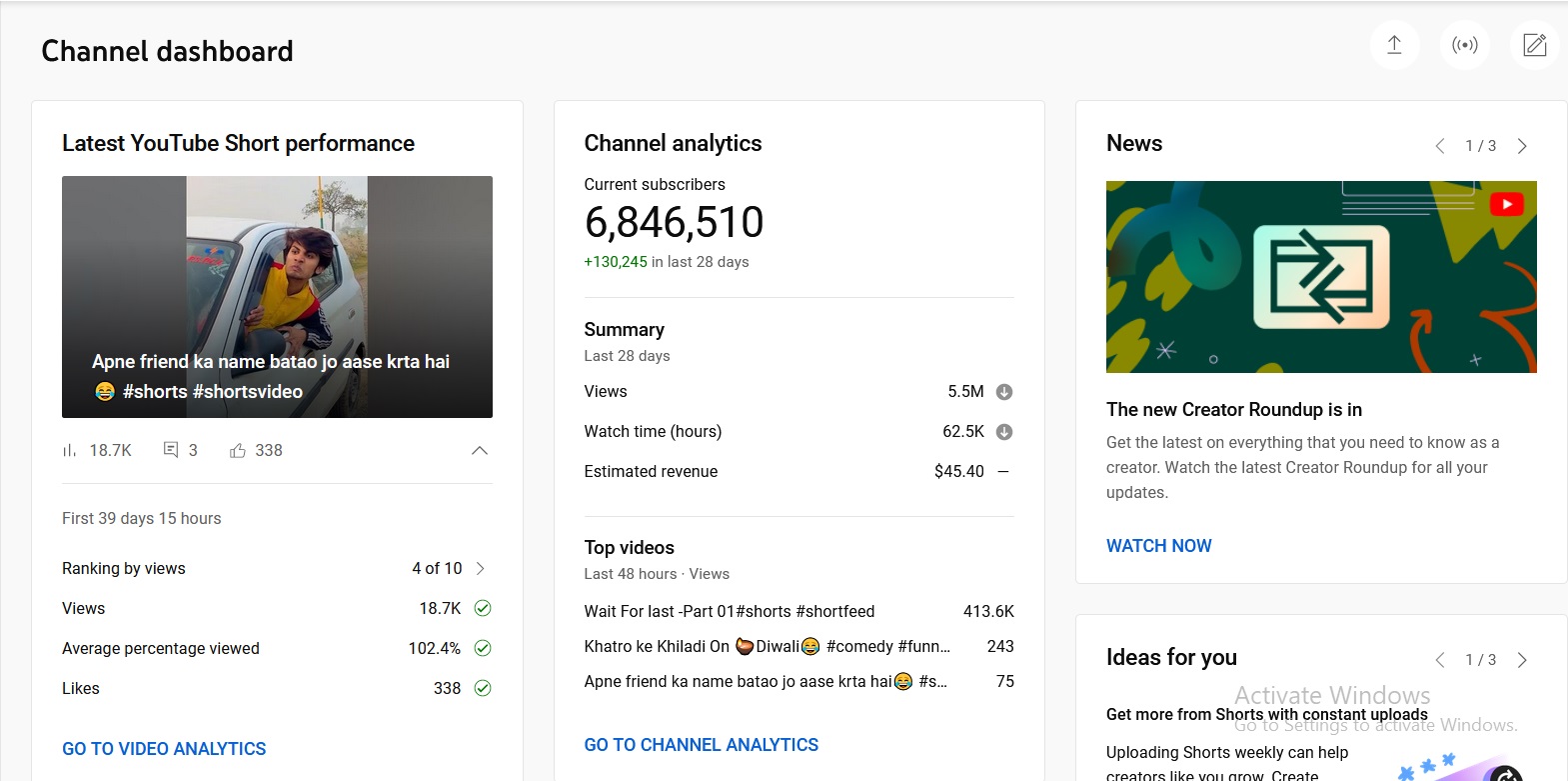Click the down arrow icon beside Views 5.5M
The height and width of the screenshot is (781, 1568).
click(1004, 392)
